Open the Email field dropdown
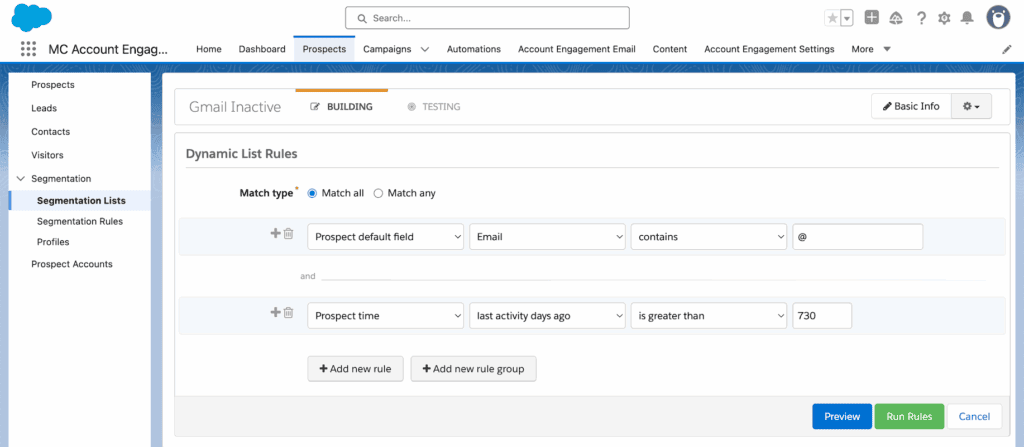The height and width of the screenshot is (447, 1024). [547, 237]
